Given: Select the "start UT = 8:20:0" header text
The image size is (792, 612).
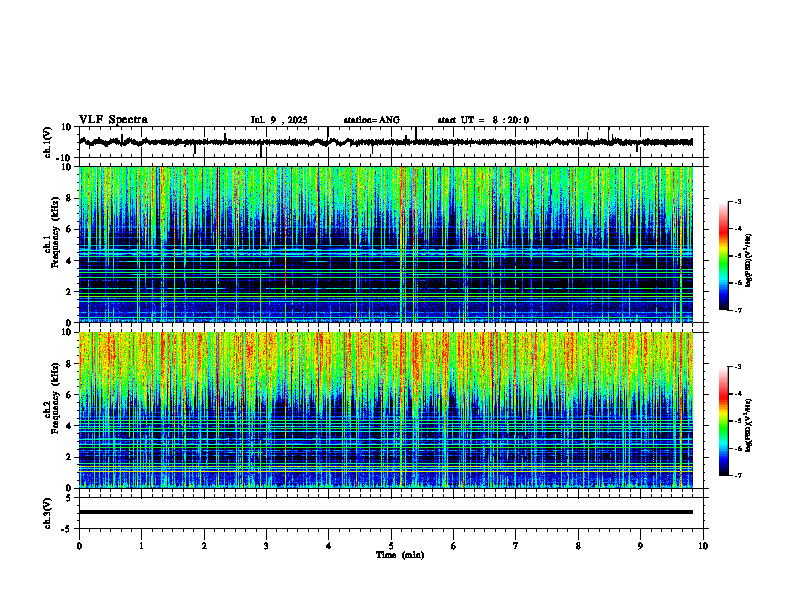Looking at the screenshot, I should pyautogui.click(x=483, y=120).
